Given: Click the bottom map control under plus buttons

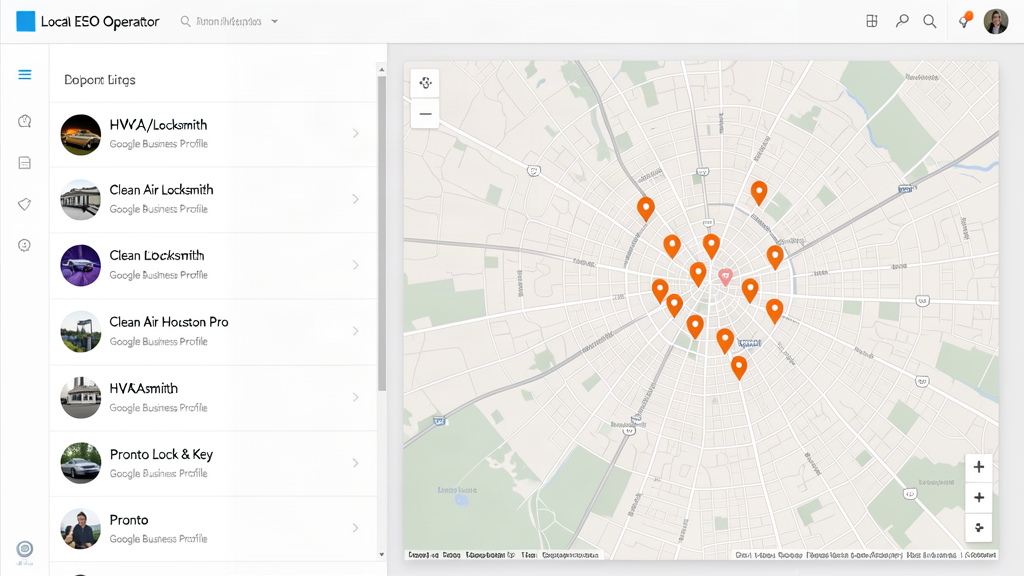Looking at the screenshot, I should click(978, 528).
